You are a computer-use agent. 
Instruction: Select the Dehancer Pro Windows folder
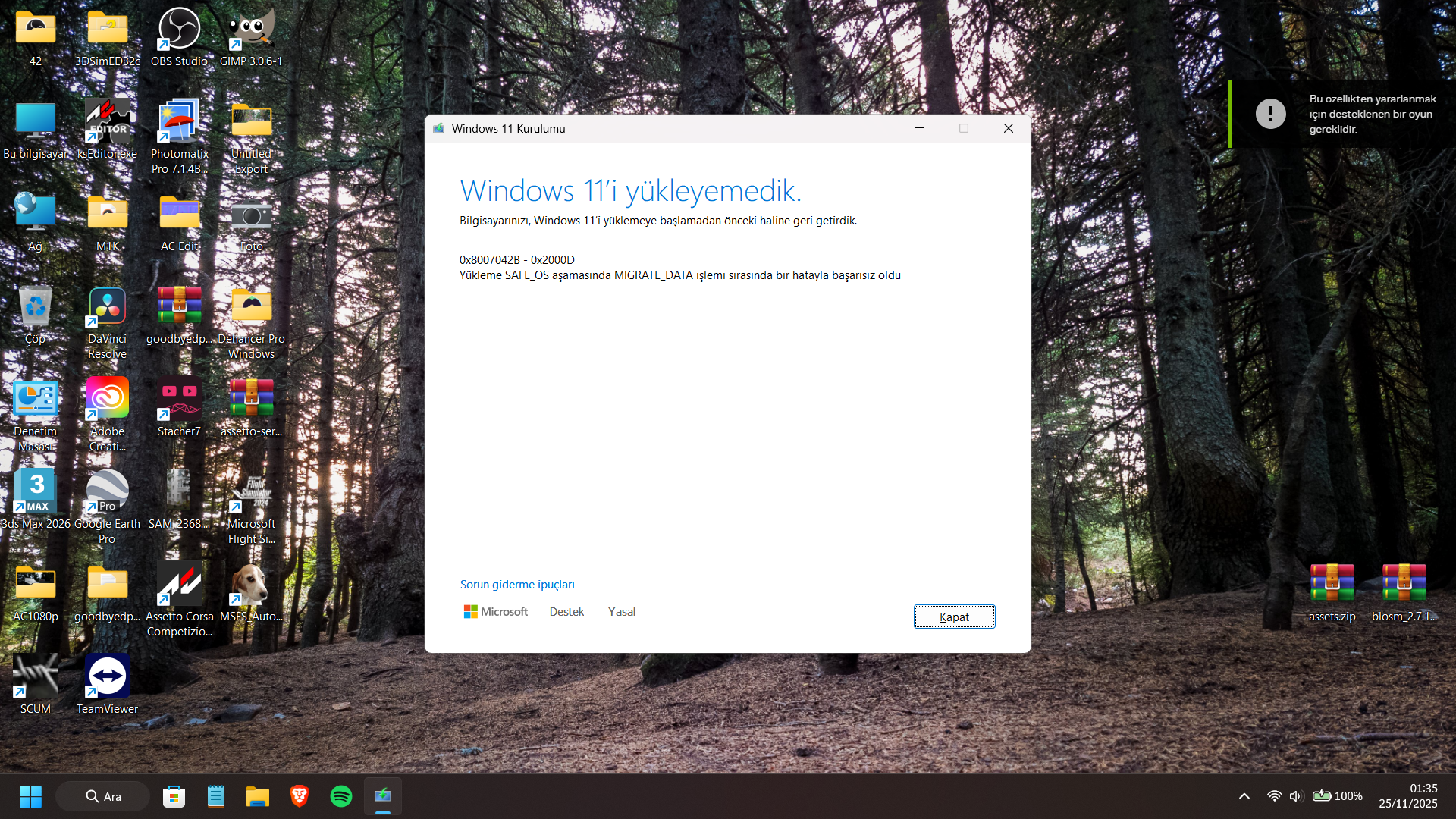tap(251, 306)
